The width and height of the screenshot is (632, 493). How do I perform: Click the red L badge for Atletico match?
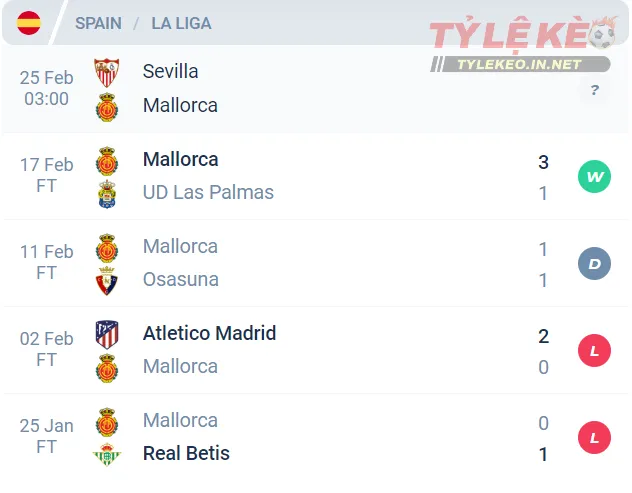point(594,351)
